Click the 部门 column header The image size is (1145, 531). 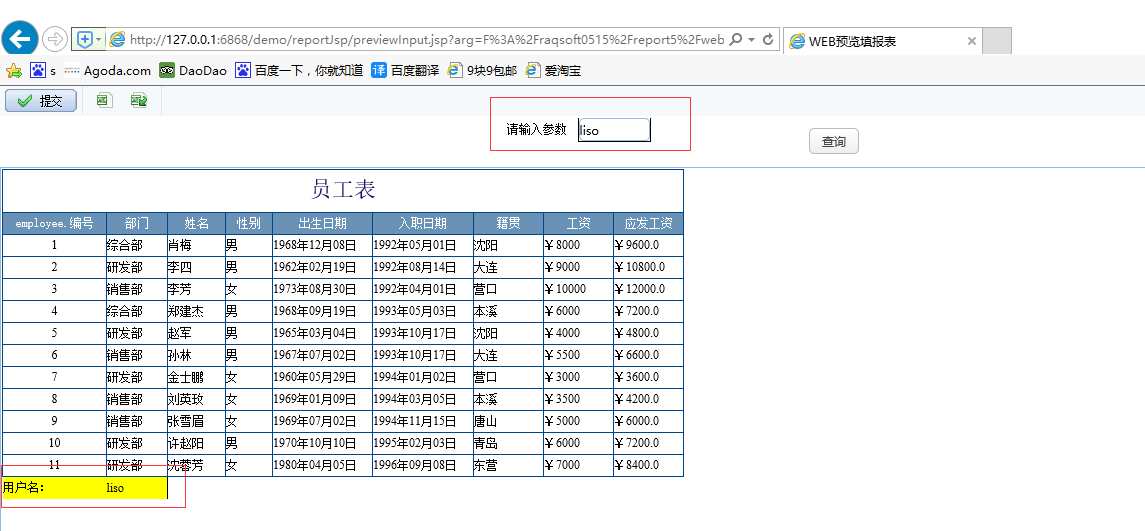137,223
